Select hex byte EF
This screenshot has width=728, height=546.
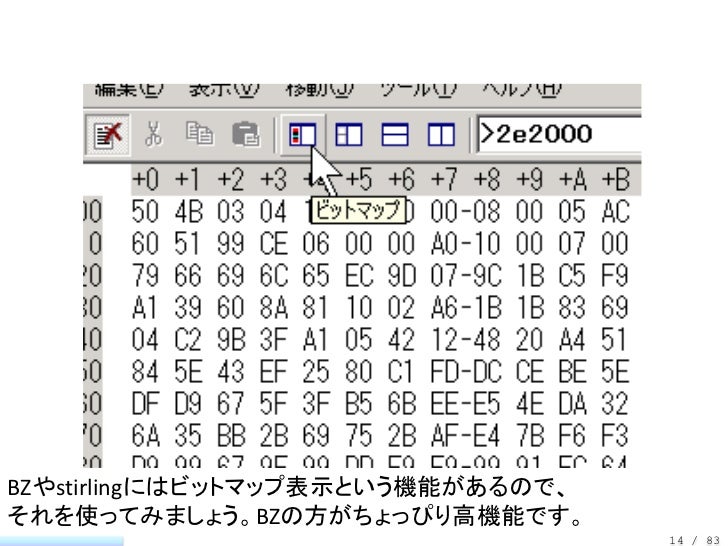pos(273,371)
